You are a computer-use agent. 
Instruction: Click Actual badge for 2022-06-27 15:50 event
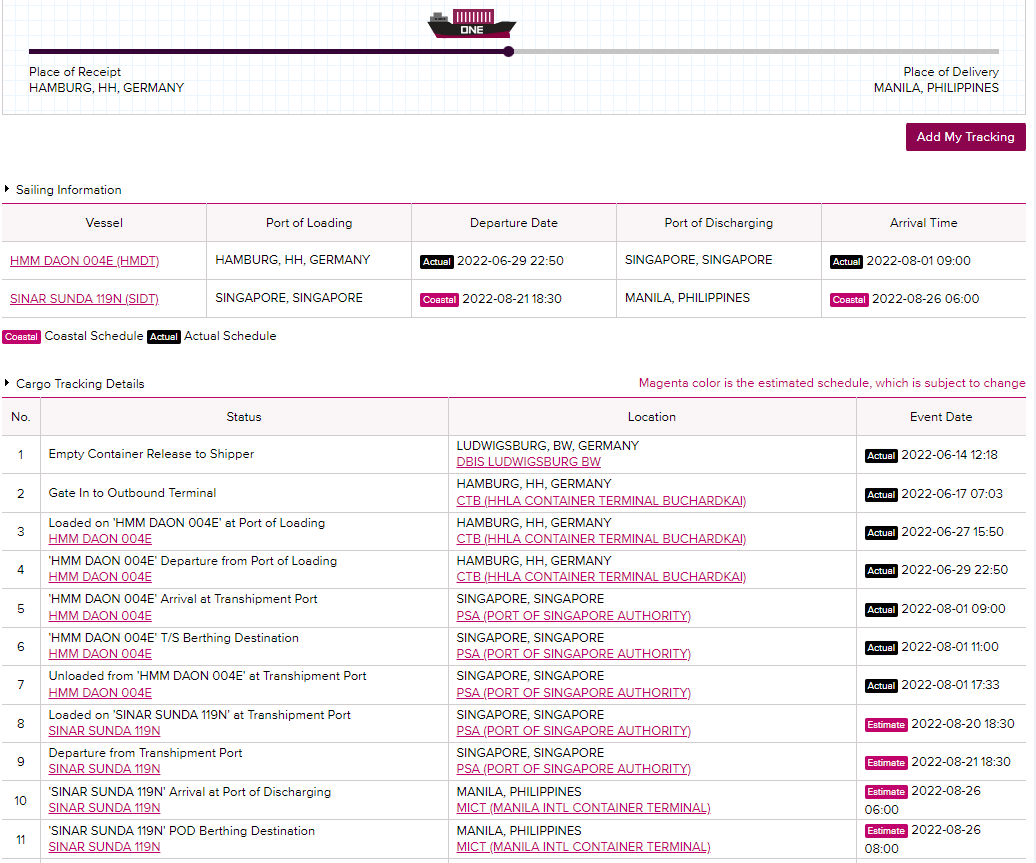881,533
